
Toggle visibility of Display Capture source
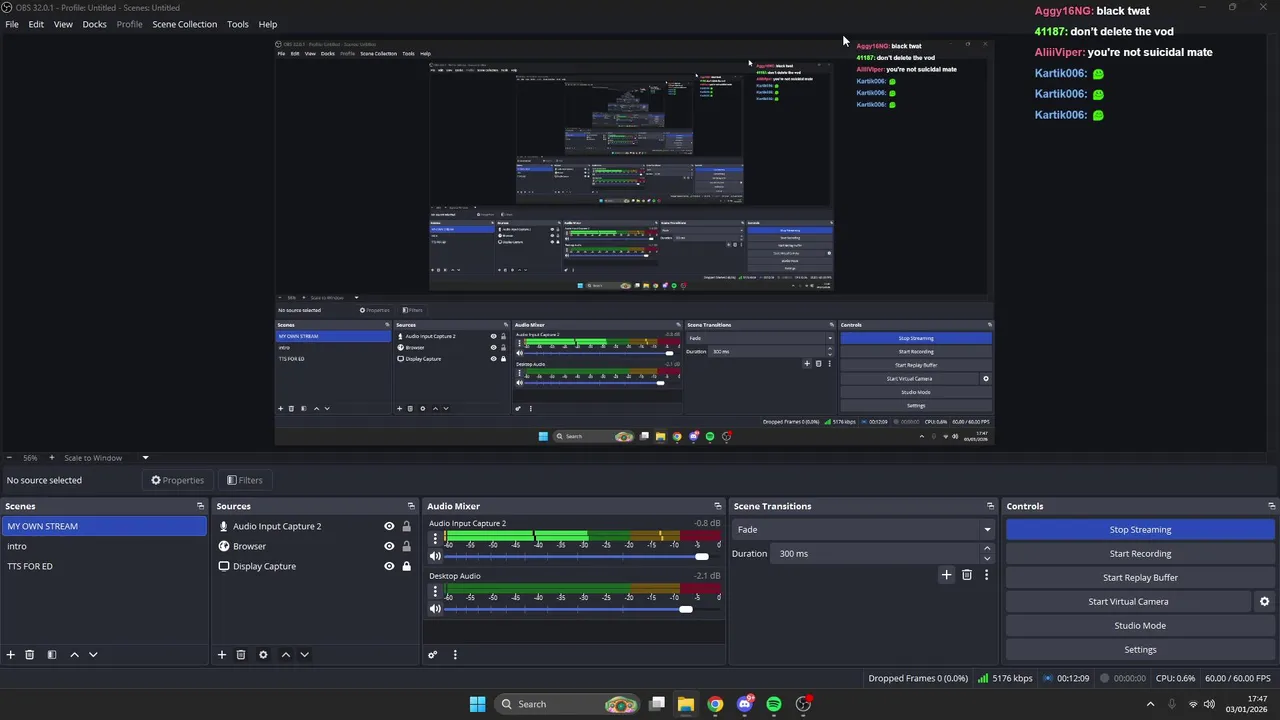(x=389, y=566)
